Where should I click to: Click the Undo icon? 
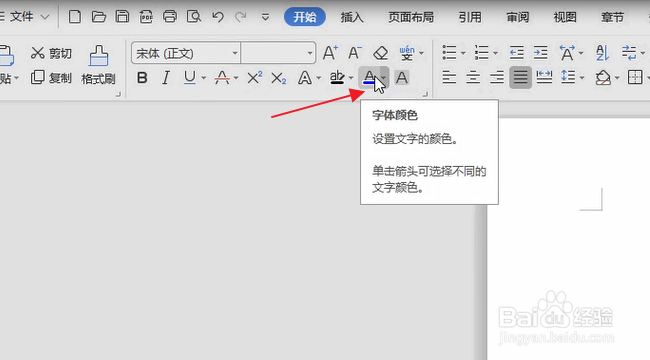218,17
